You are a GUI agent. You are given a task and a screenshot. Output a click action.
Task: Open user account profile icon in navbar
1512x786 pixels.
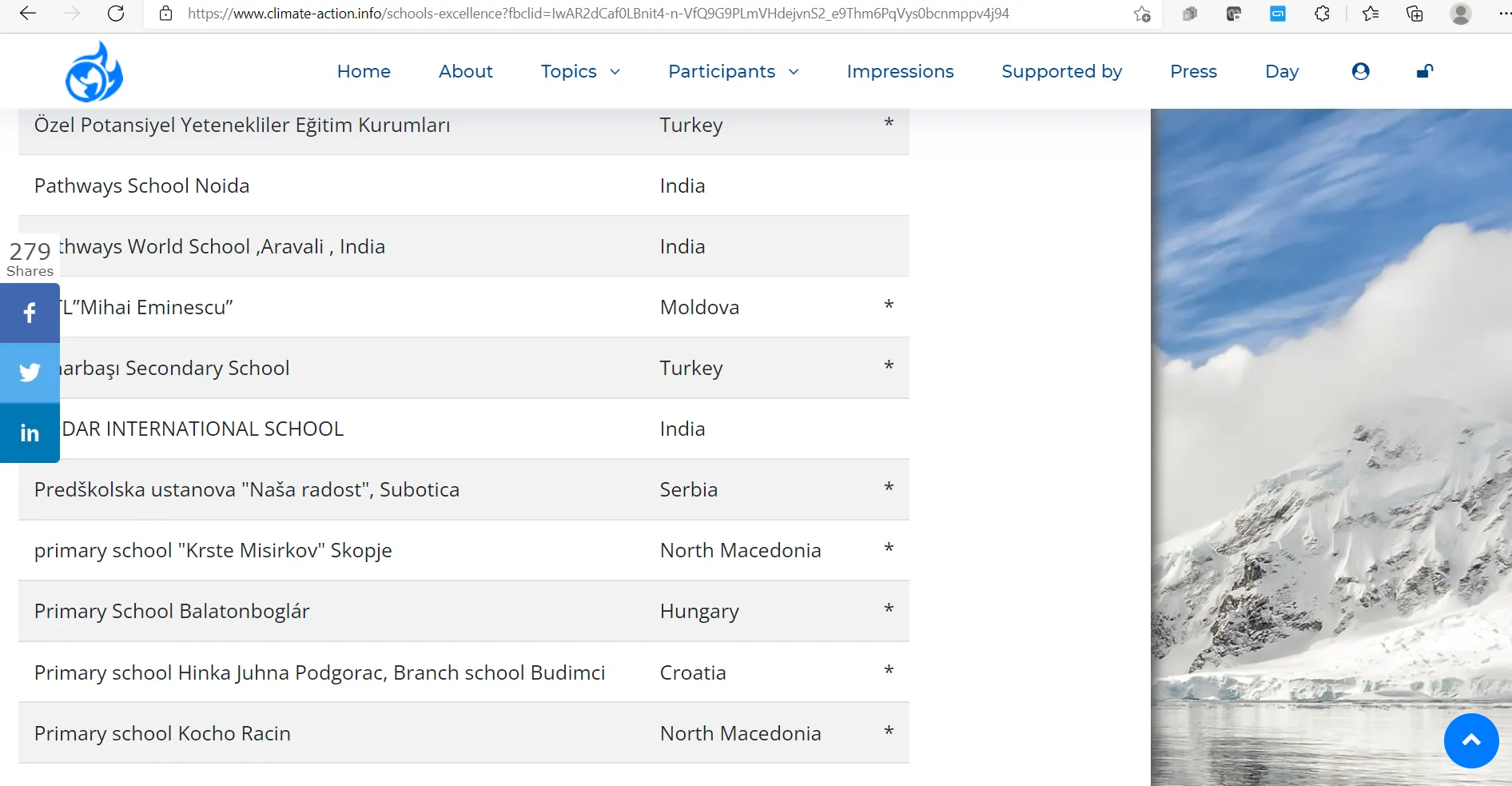(1360, 71)
